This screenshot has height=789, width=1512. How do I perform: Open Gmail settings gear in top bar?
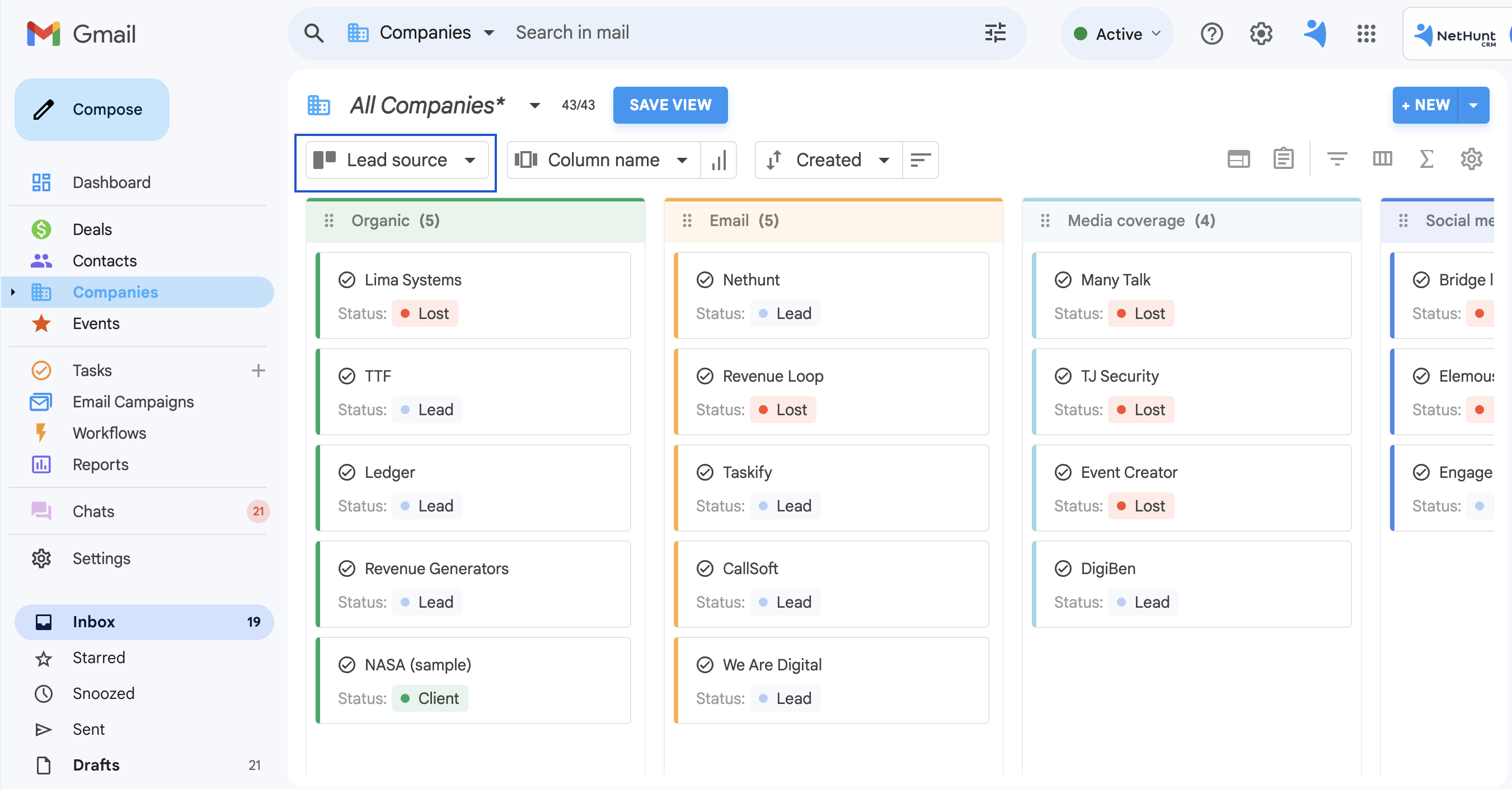pyautogui.click(x=1261, y=34)
